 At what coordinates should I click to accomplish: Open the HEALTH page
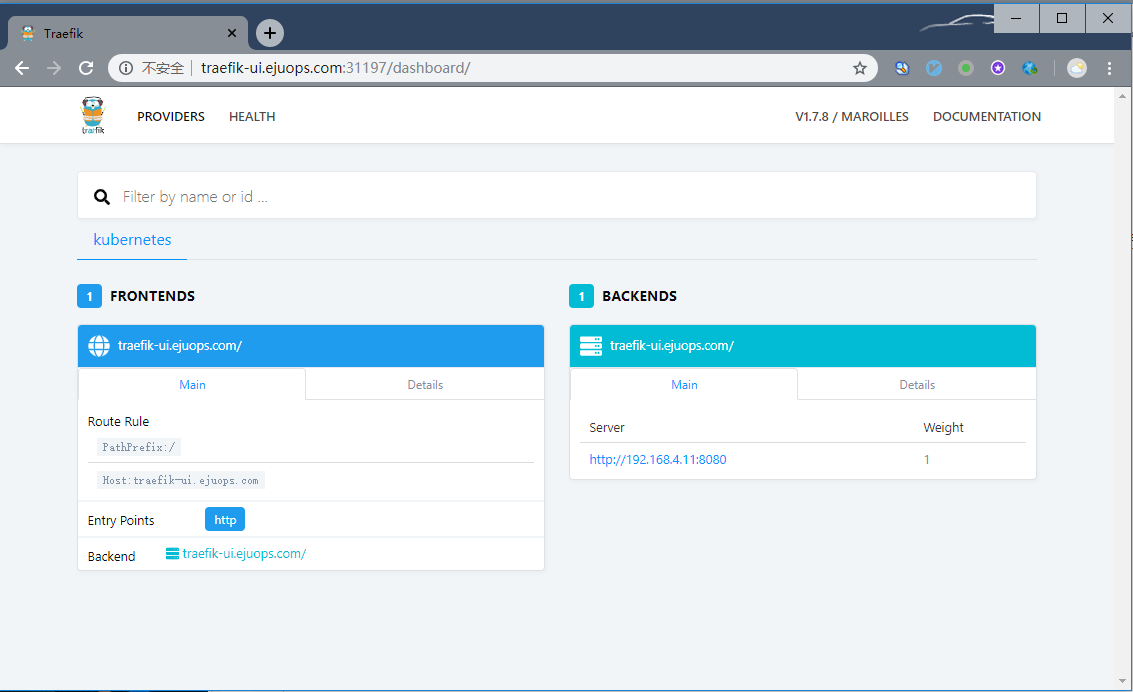(252, 116)
